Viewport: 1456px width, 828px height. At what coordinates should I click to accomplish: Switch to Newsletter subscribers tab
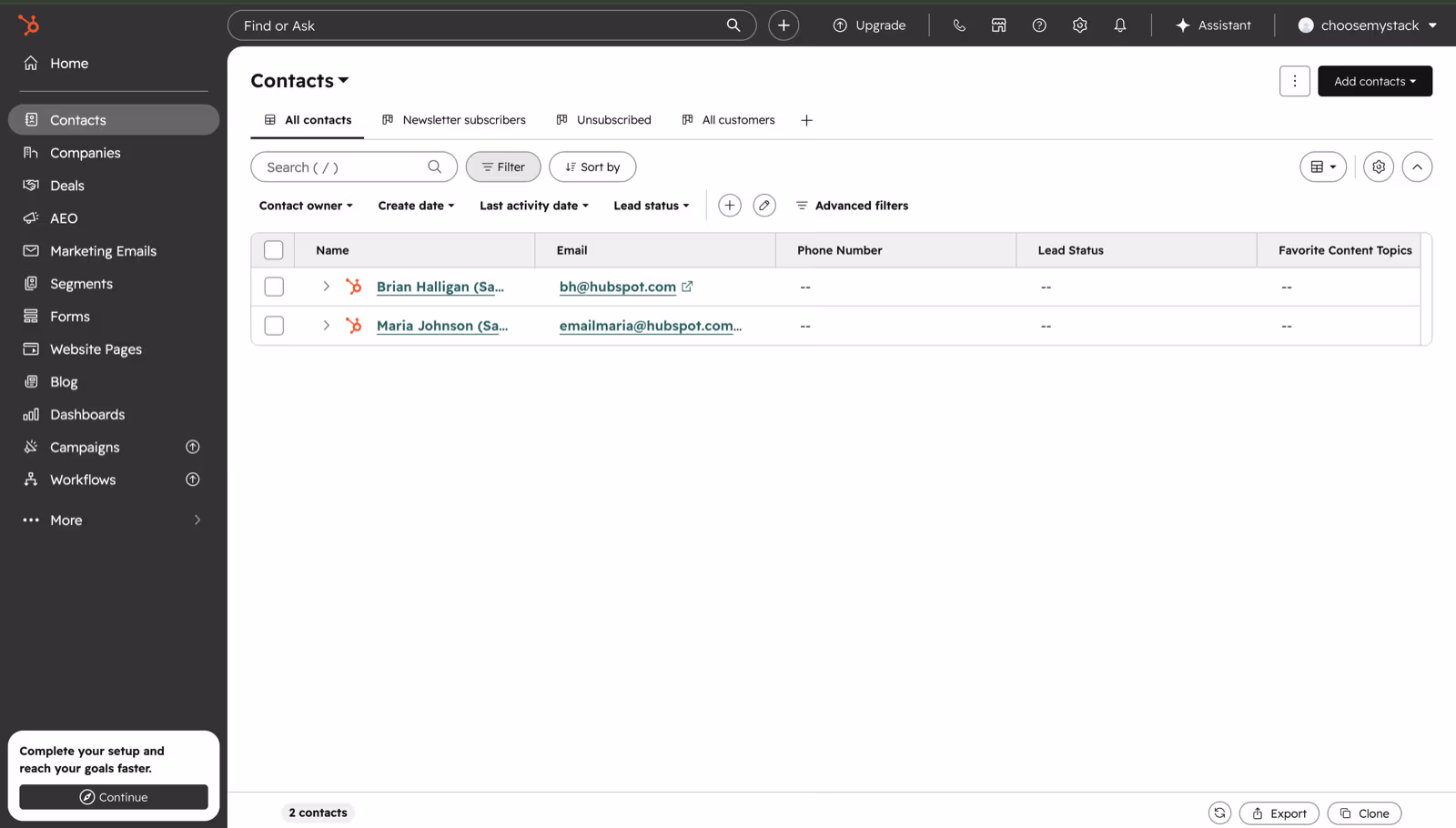tap(454, 120)
